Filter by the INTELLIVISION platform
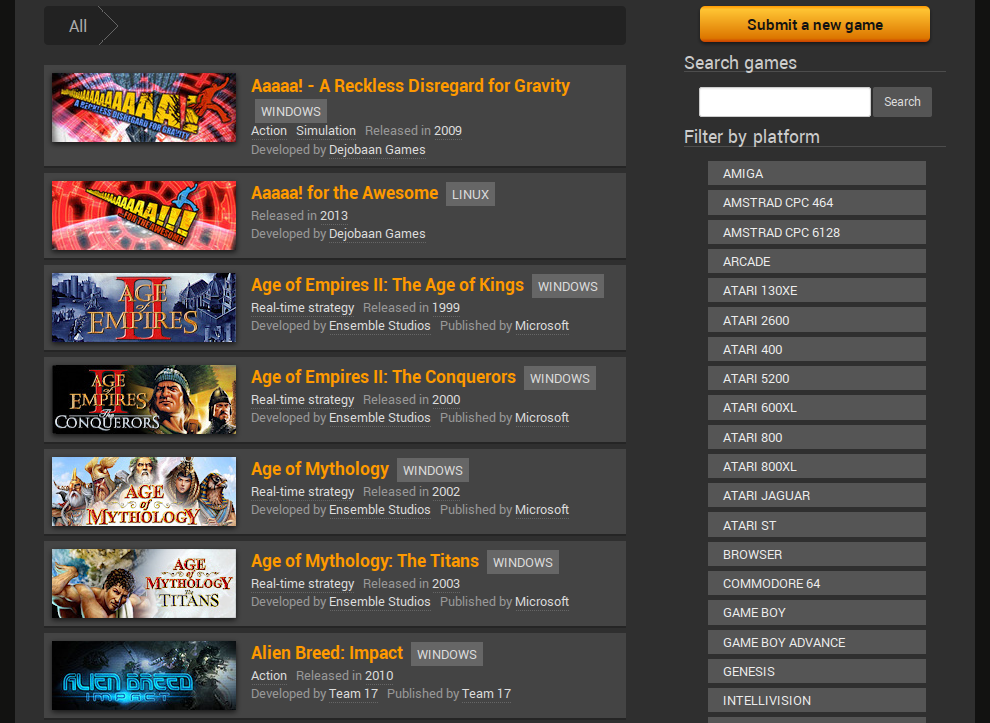The width and height of the screenshot is (990, 723). click(816, 700)
